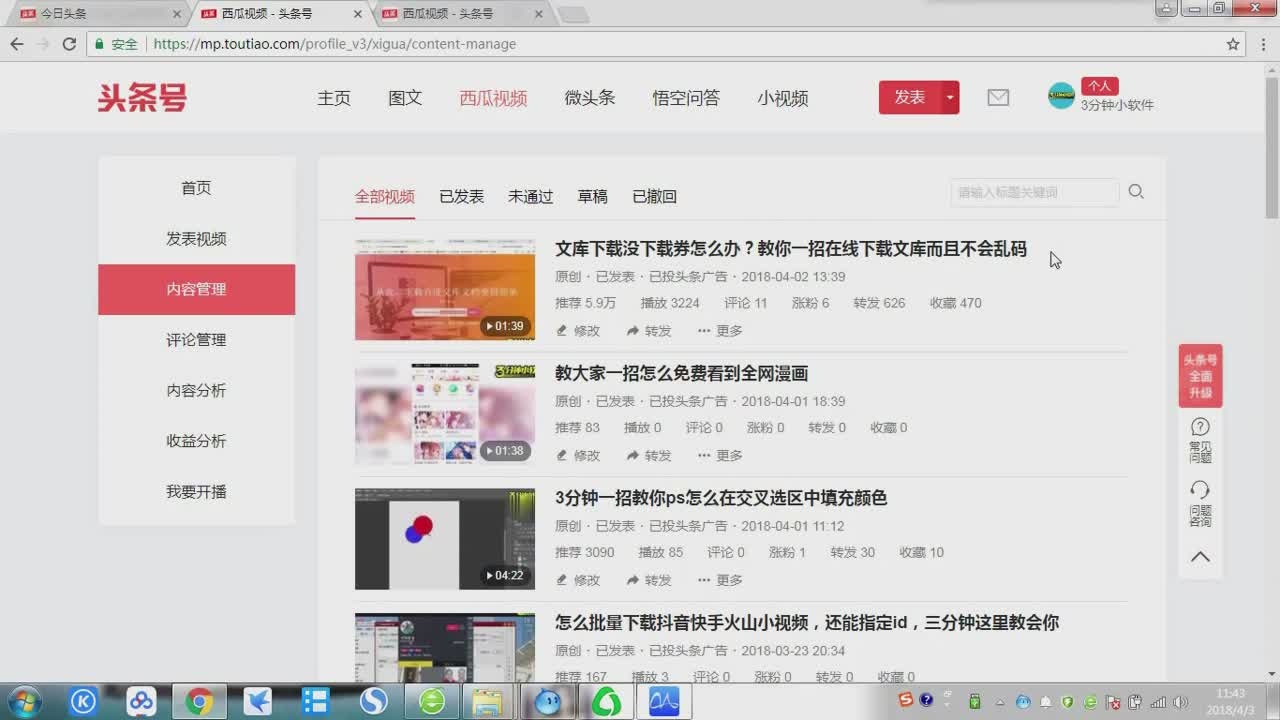Open 我要开播 in left sidebar
The width and height of the screenshot is (1280, 720).
(196, 492)
